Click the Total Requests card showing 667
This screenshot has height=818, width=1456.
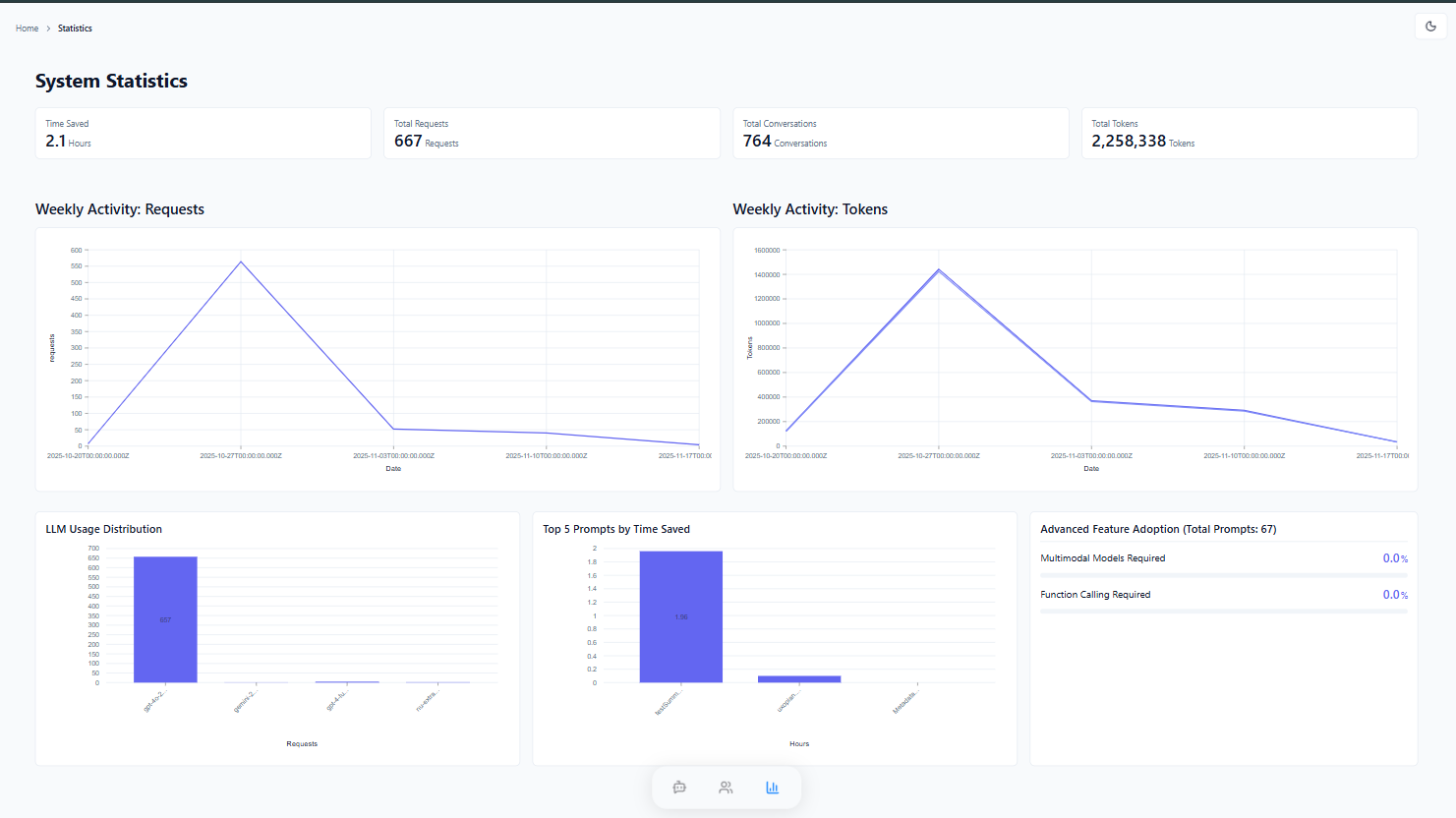(552, 133)
